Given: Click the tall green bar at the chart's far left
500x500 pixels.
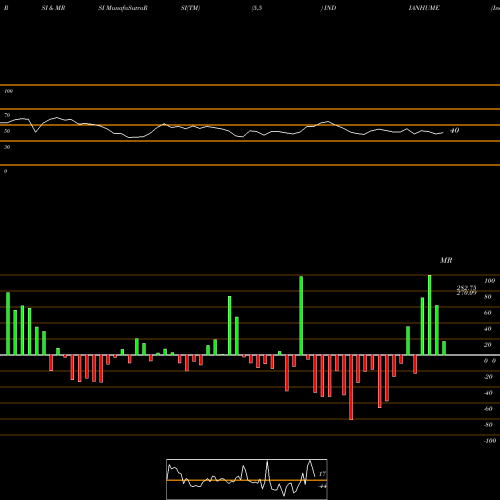Looking at the screenshot, I should point(8,324).
